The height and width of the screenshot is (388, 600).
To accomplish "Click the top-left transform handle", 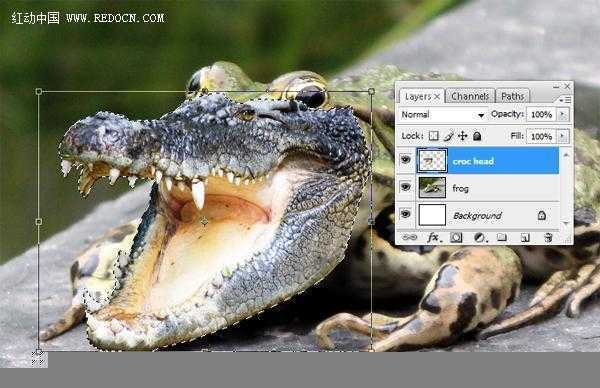I will [x=39, y=91].
